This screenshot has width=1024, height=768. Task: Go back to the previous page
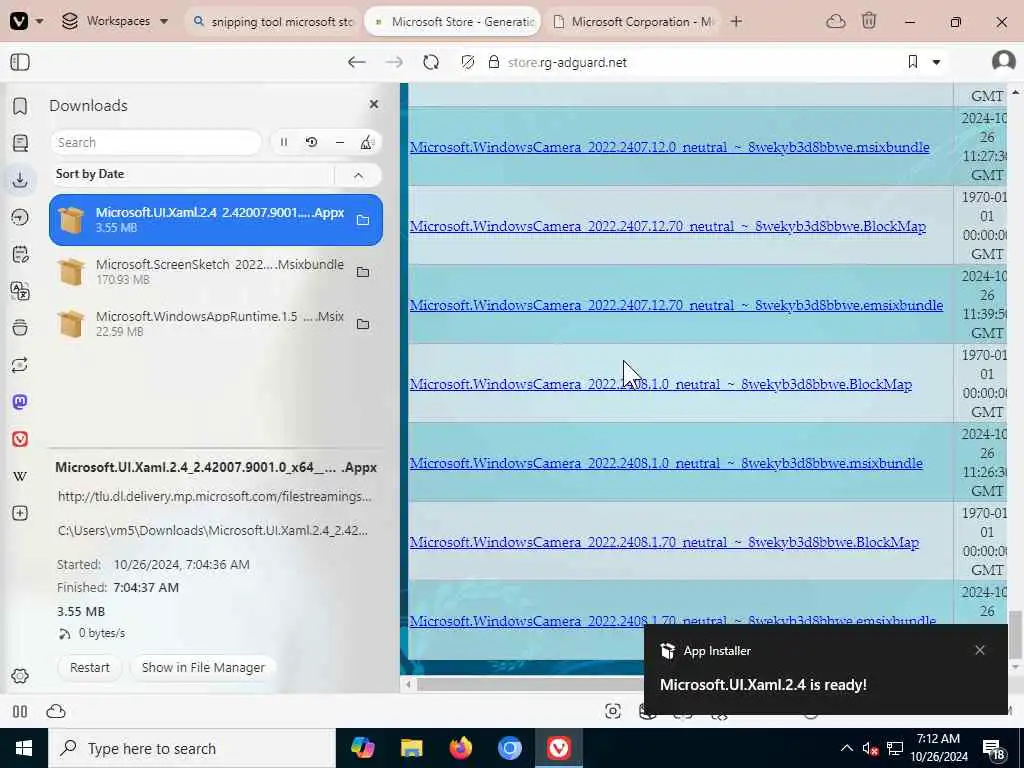[357, 62]
